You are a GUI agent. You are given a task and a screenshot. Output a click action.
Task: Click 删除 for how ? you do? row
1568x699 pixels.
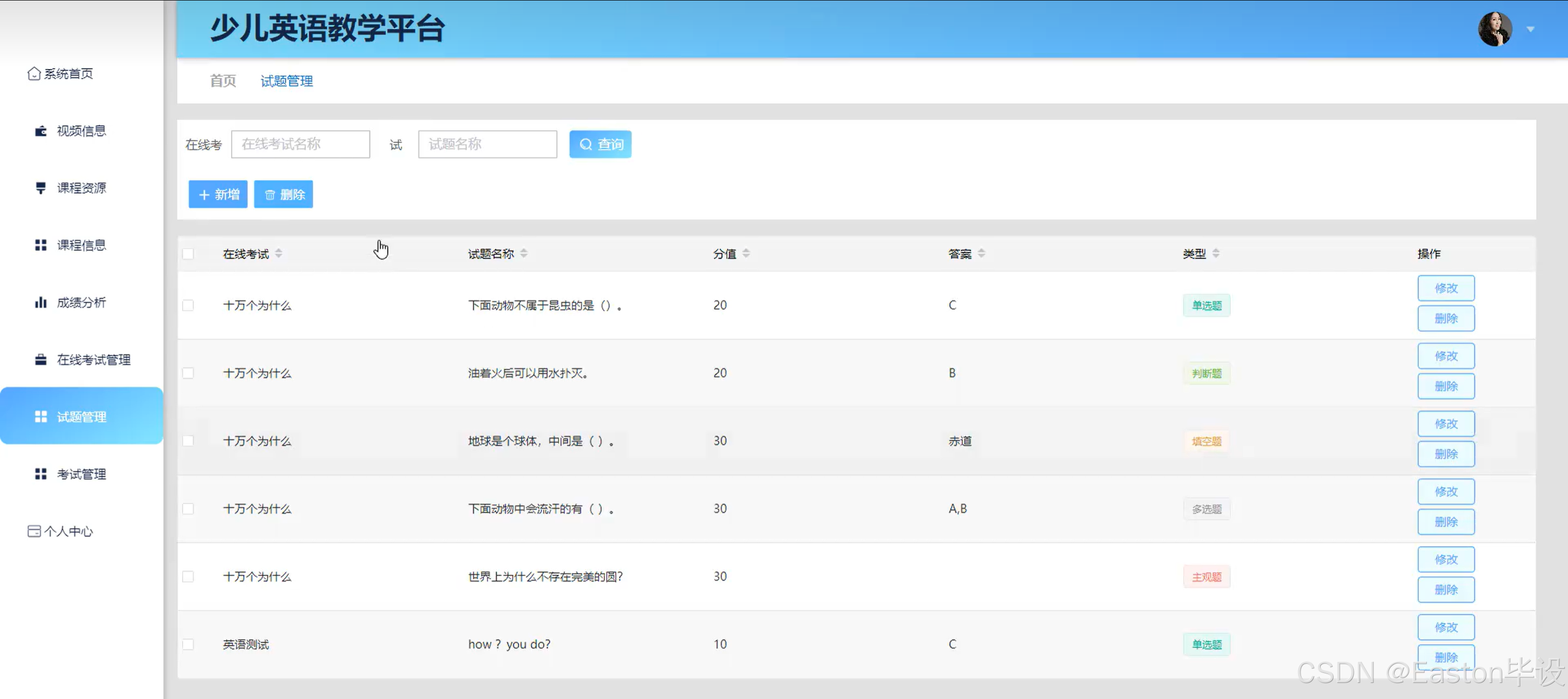click(x=1446, y=658)
